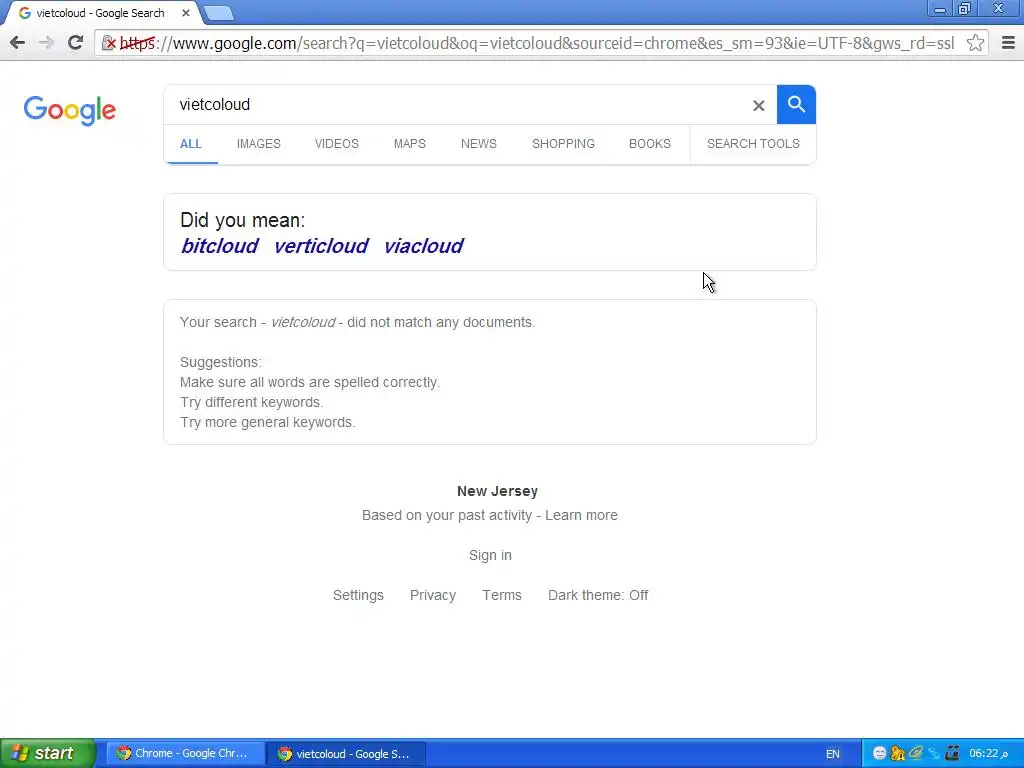
Task: Click the blue magnifier search button
Action: [x=796, y=104]
